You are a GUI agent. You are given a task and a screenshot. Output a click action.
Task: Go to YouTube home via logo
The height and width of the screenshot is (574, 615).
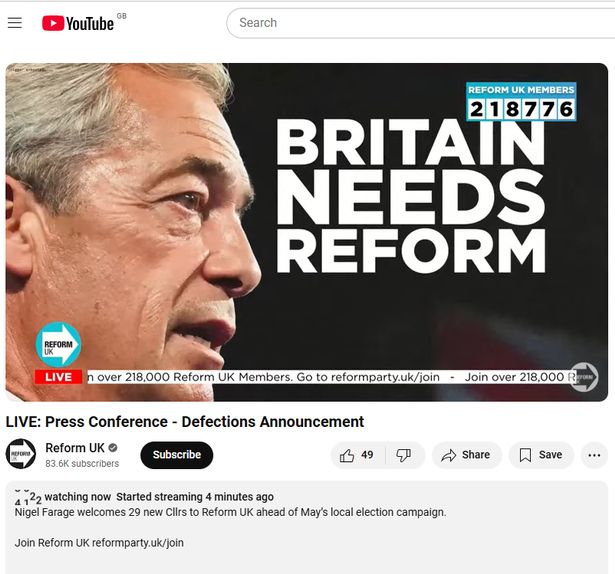coord(78,23)
